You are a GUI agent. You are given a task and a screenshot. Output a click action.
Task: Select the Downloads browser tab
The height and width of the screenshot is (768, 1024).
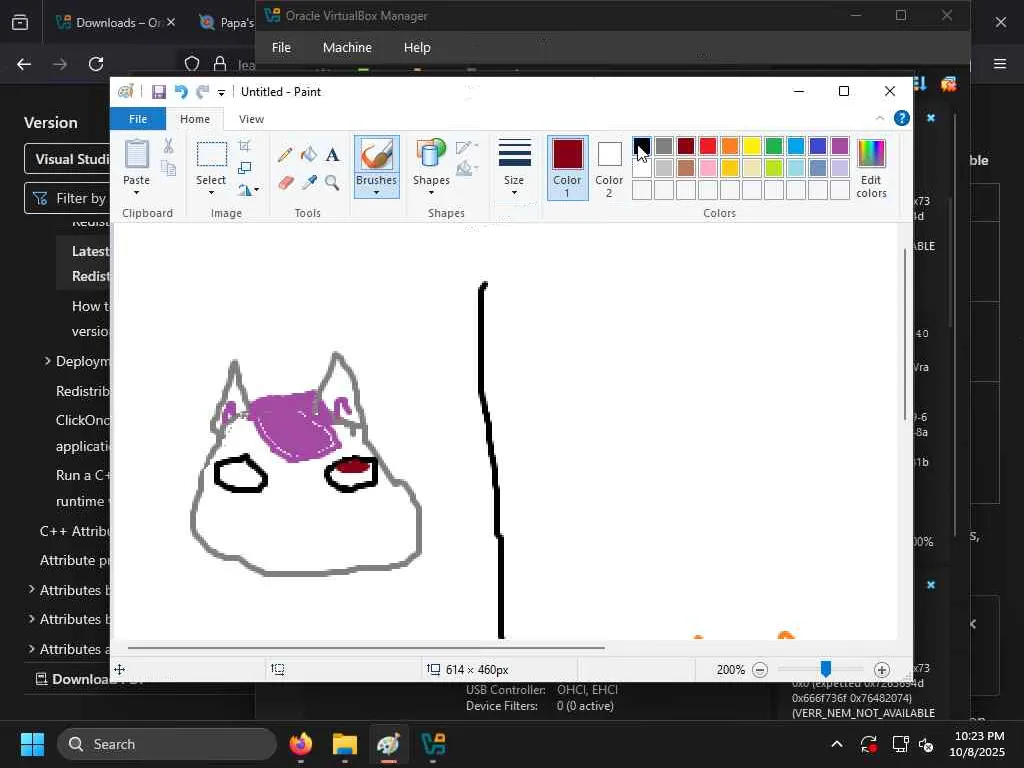[115, 22]
